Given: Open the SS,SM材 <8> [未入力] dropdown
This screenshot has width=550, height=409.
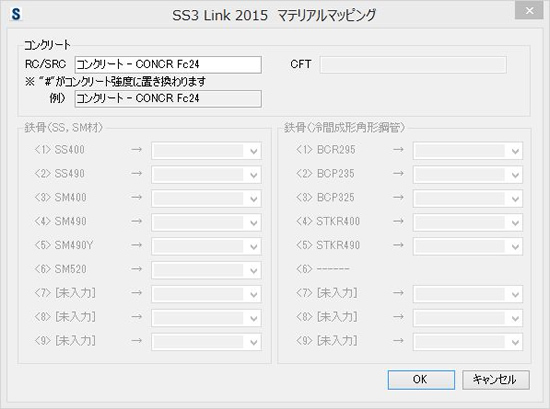Looking at the screenshot, I should pyautogui.click(x=206, y=318).
